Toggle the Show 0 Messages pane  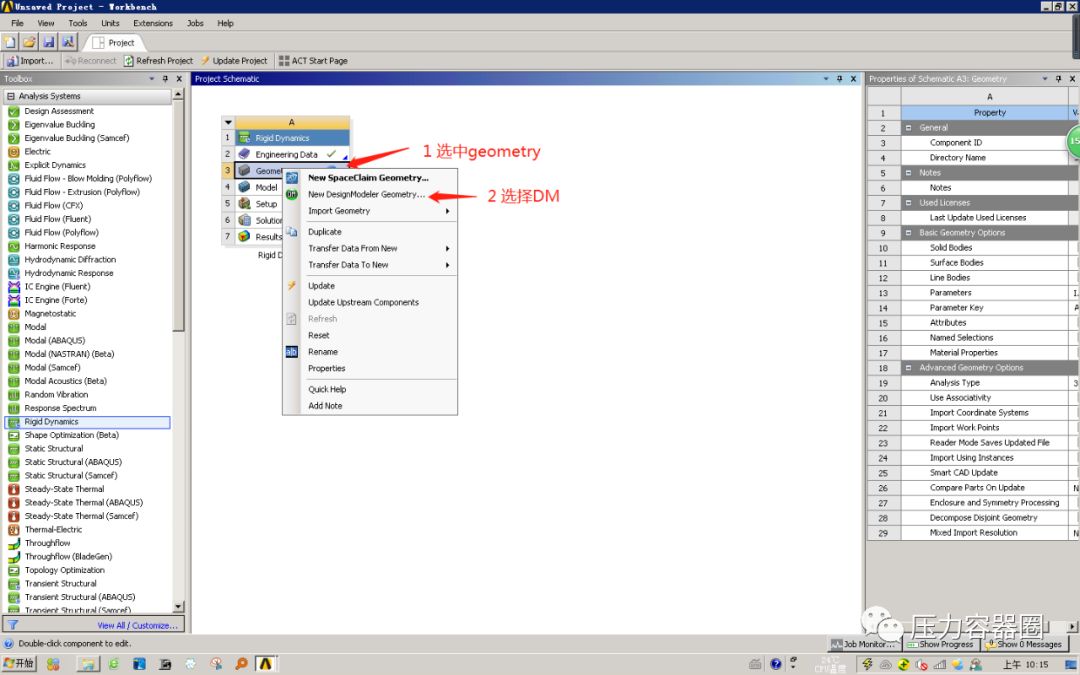[1025, 644]
